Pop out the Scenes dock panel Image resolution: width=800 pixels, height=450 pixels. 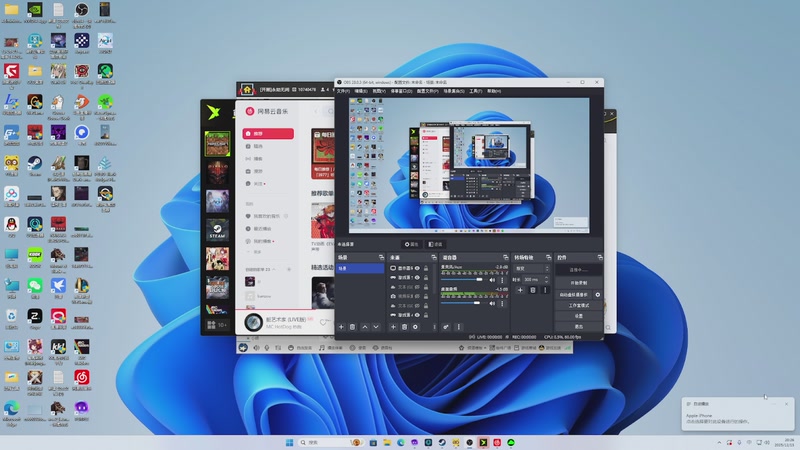(x=381, y=258)
